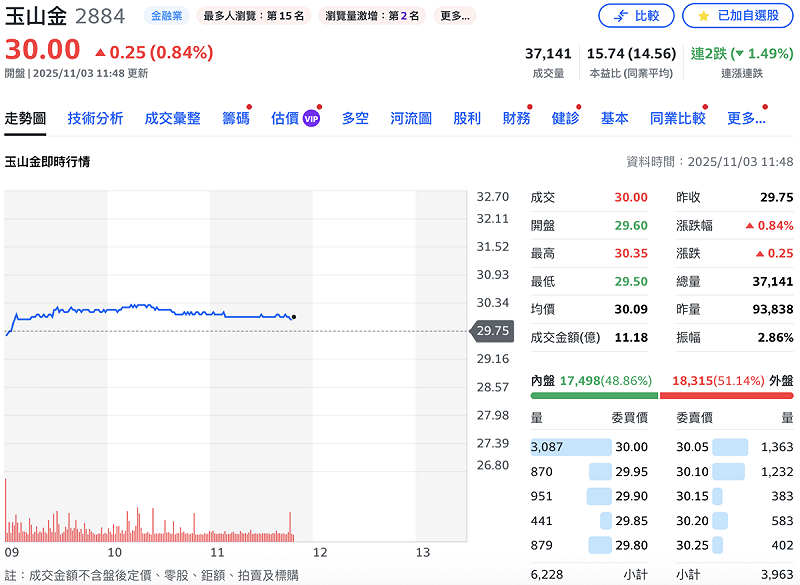Open the 技術分析 tab
The width and height of the screenshot is (800, 585).
click(95, 118)
